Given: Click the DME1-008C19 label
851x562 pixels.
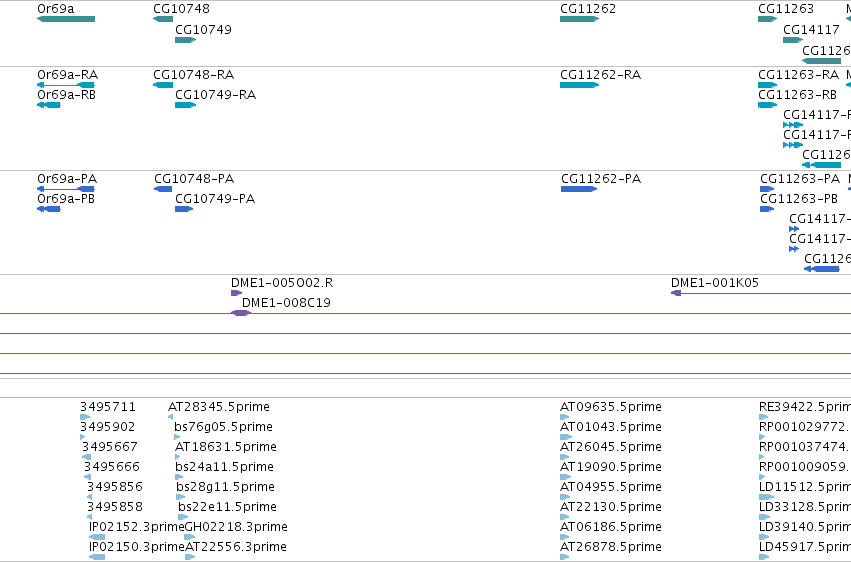Looking at the screenshot, I should (x=286, y=303).
